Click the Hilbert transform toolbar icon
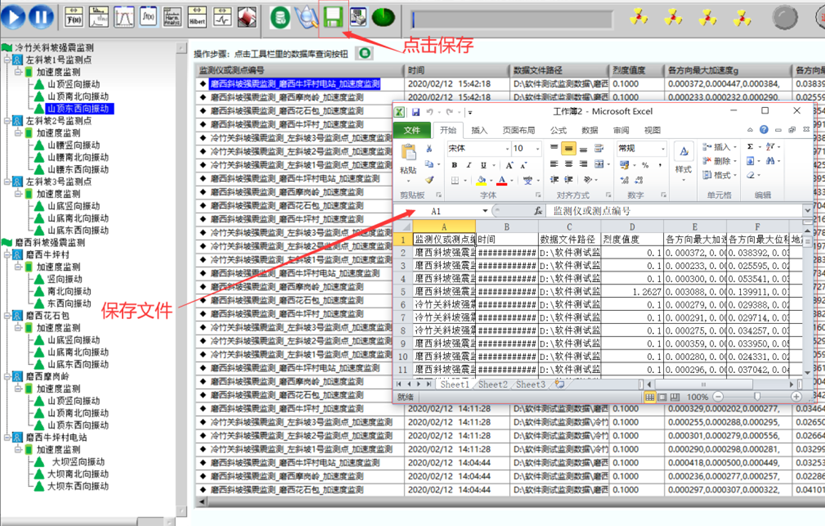 pos(198,17)
